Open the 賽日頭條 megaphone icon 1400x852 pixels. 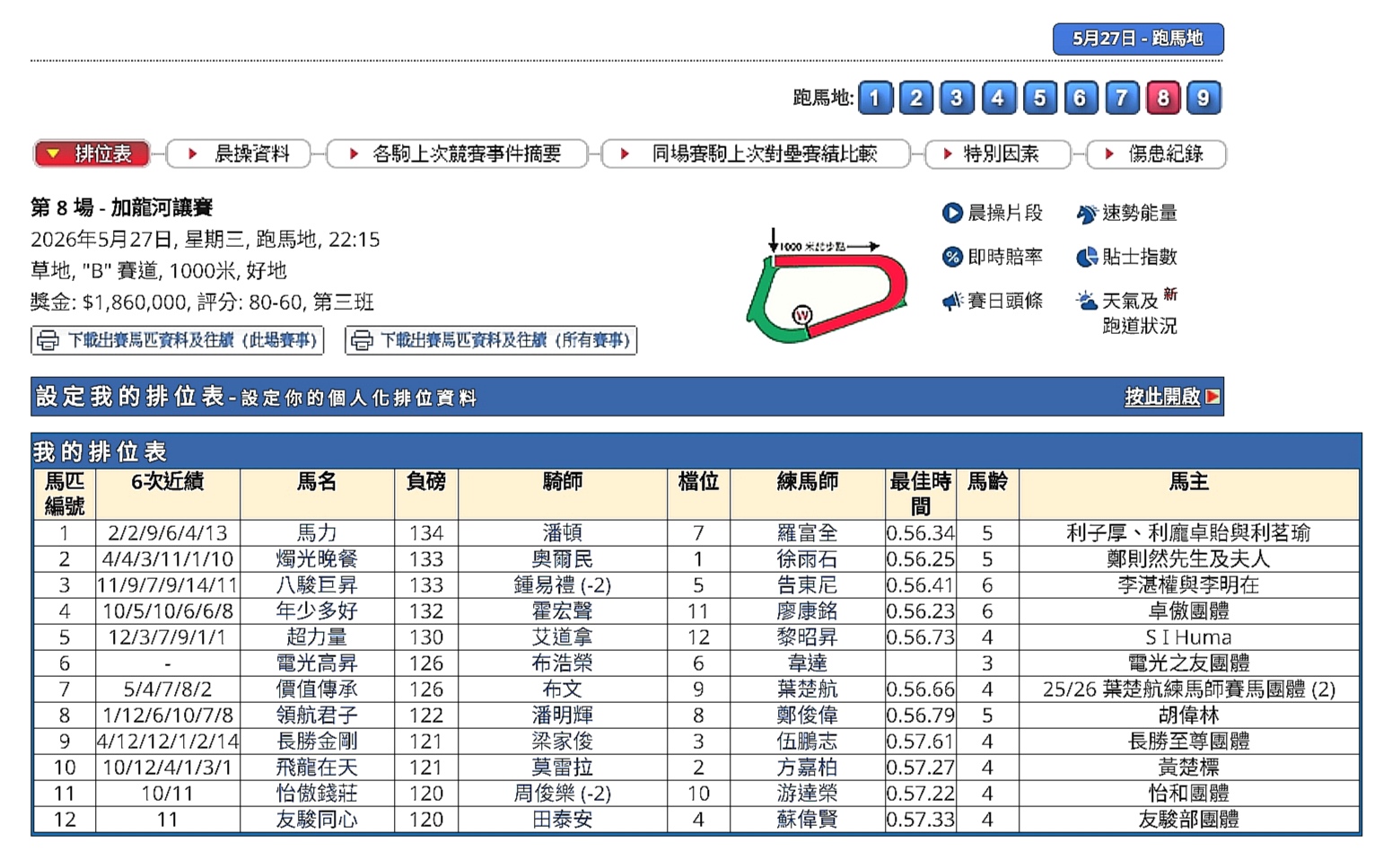pos(951,301)
